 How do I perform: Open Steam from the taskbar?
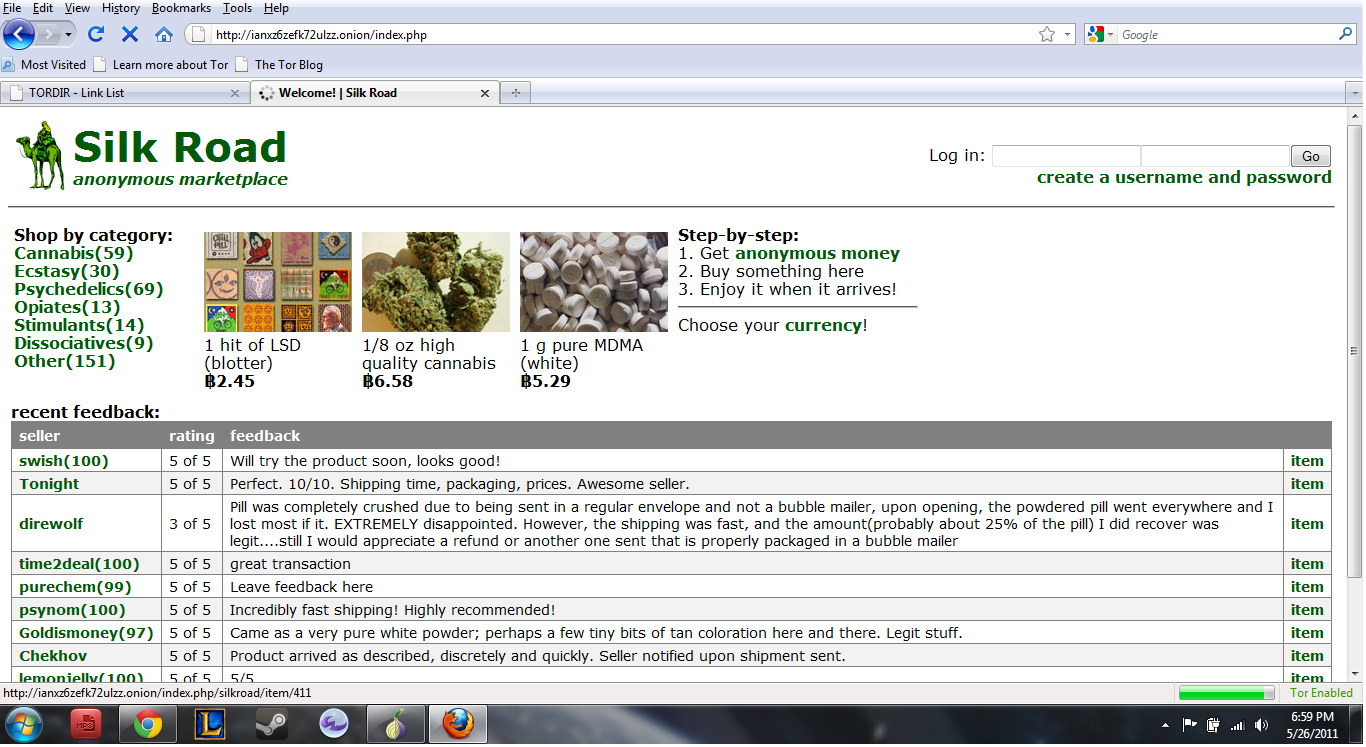(272, 725)
